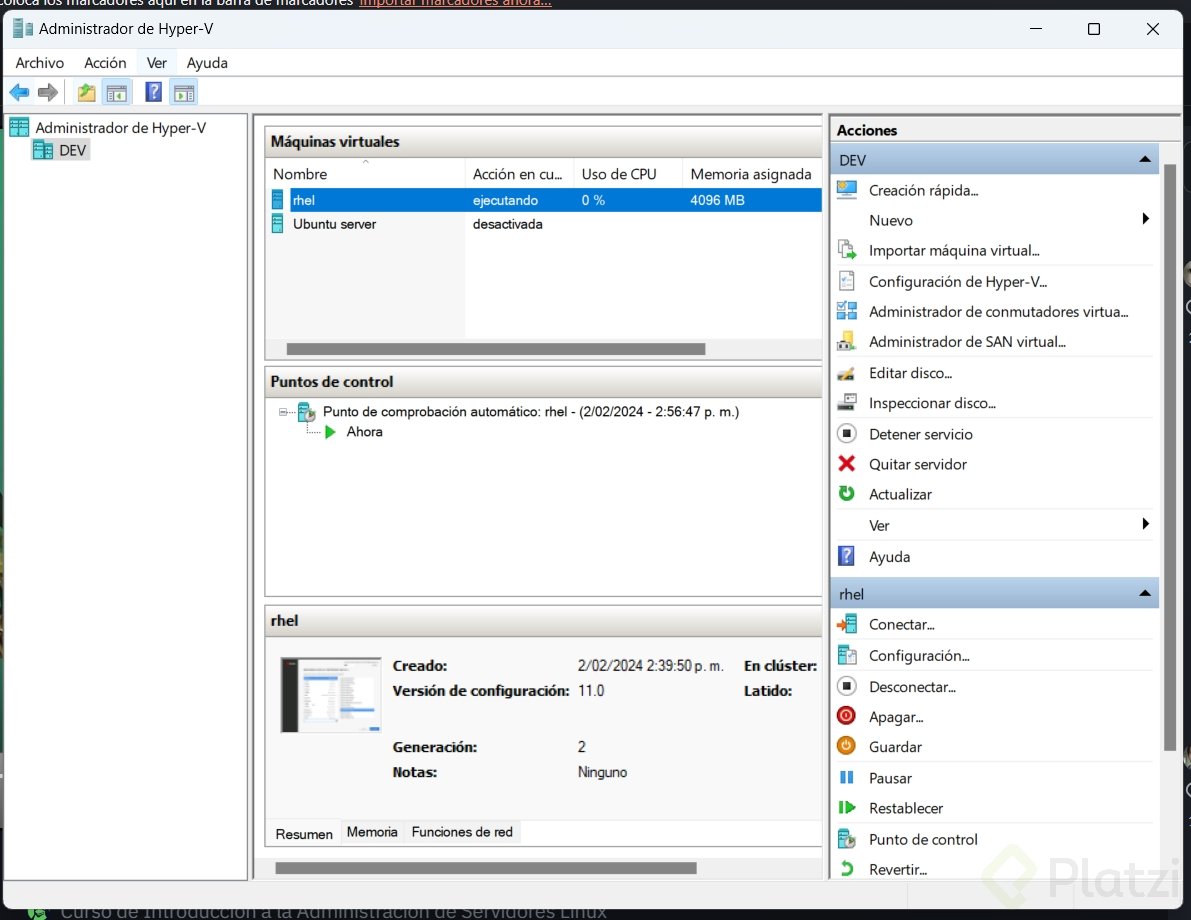1191x920 pixels.
Task: Click the Creación rápida icon
Action: pyautogui.click(x=846, y=190)
